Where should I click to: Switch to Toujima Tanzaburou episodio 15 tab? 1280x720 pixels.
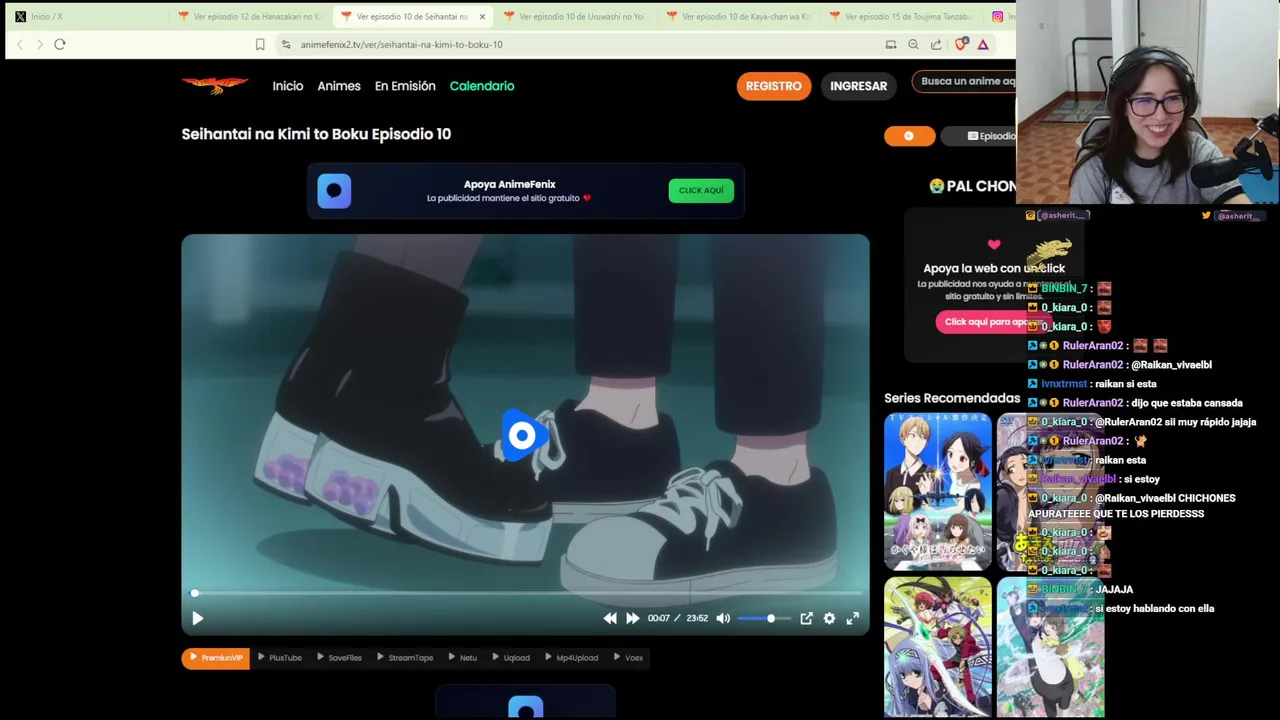[900, 17]
